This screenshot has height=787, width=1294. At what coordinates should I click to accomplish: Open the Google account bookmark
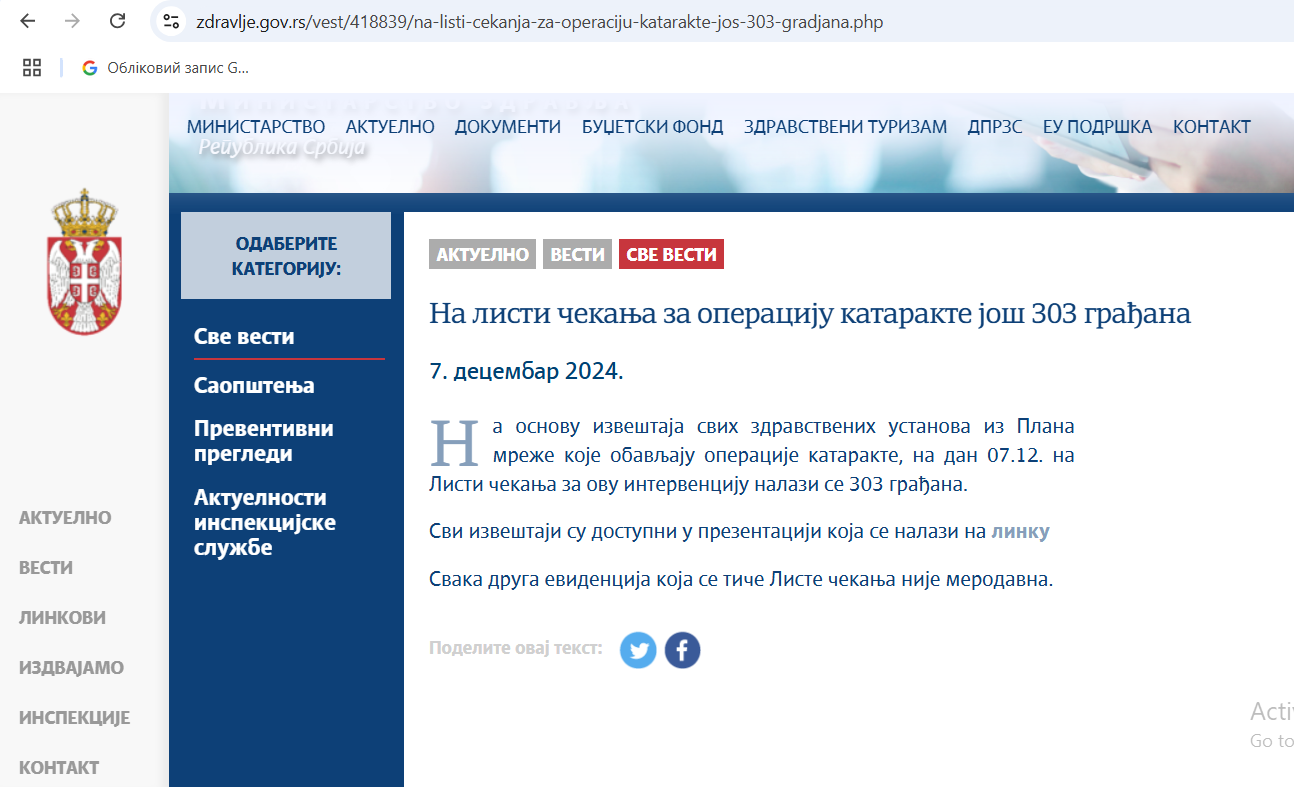point(166,68)
